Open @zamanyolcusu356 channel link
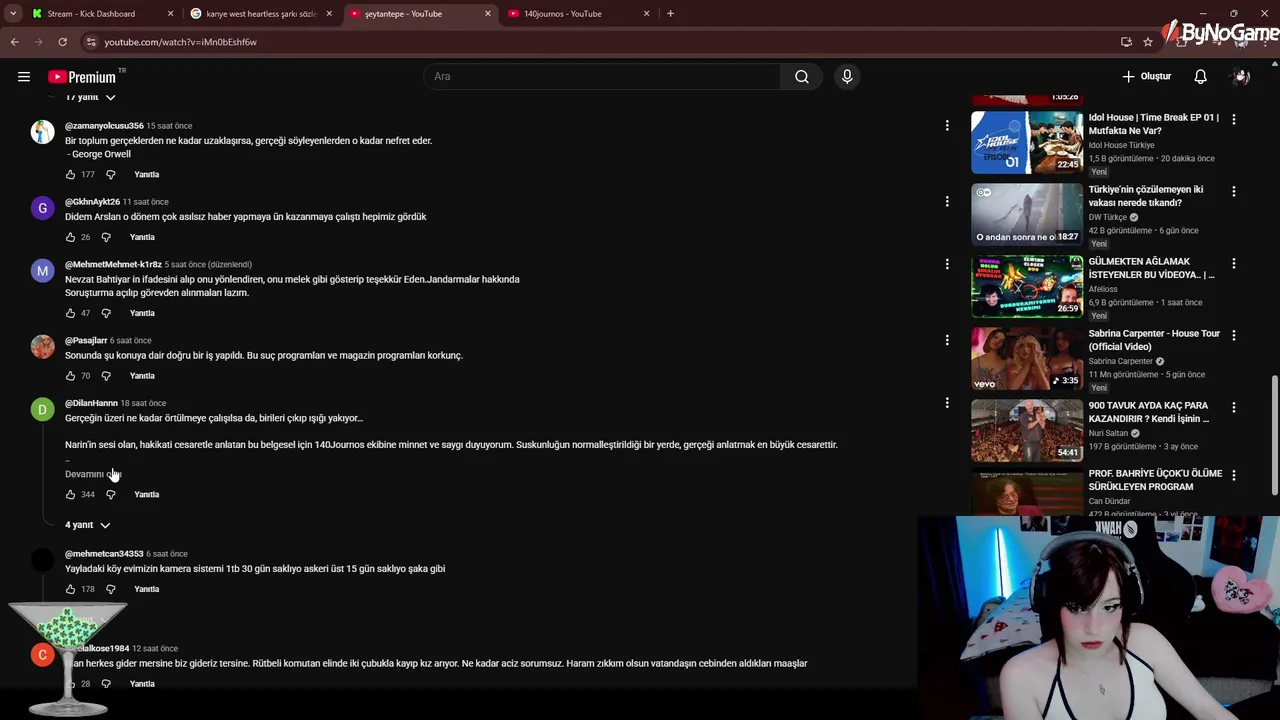1280x720 pixels. 104,126
